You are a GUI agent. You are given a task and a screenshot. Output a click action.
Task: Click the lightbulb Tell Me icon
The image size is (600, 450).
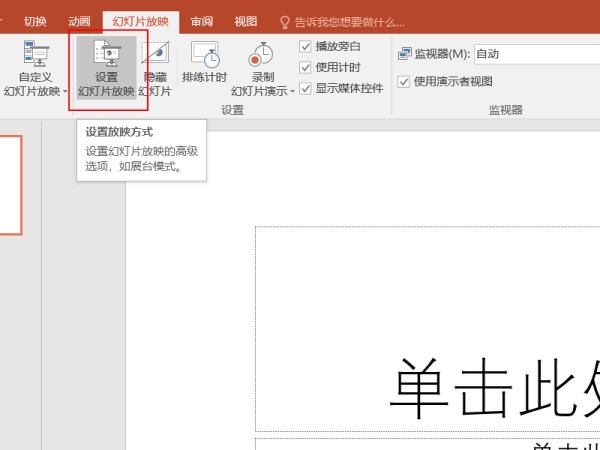pos(285,21)
